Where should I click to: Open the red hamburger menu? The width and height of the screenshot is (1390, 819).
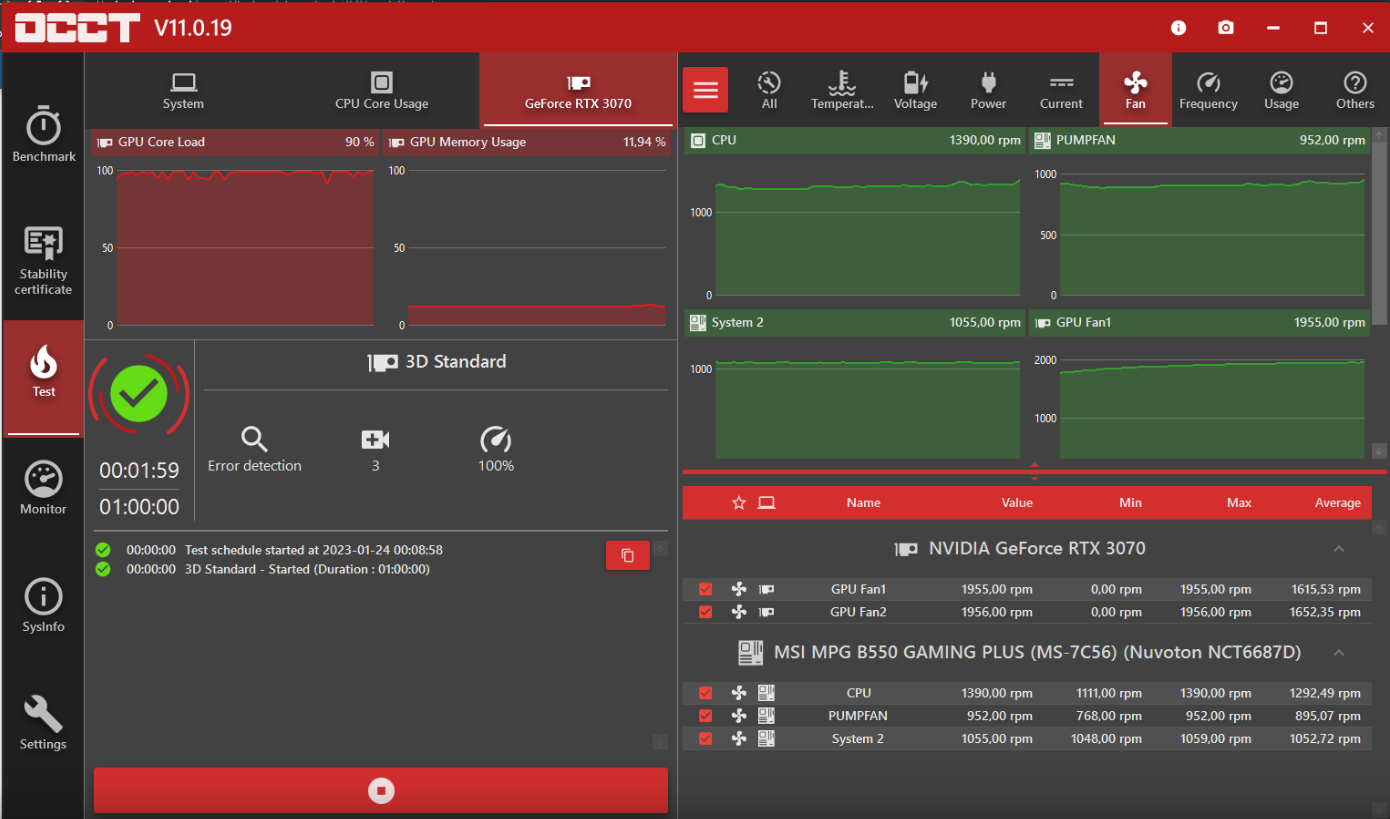pos(706,90)
